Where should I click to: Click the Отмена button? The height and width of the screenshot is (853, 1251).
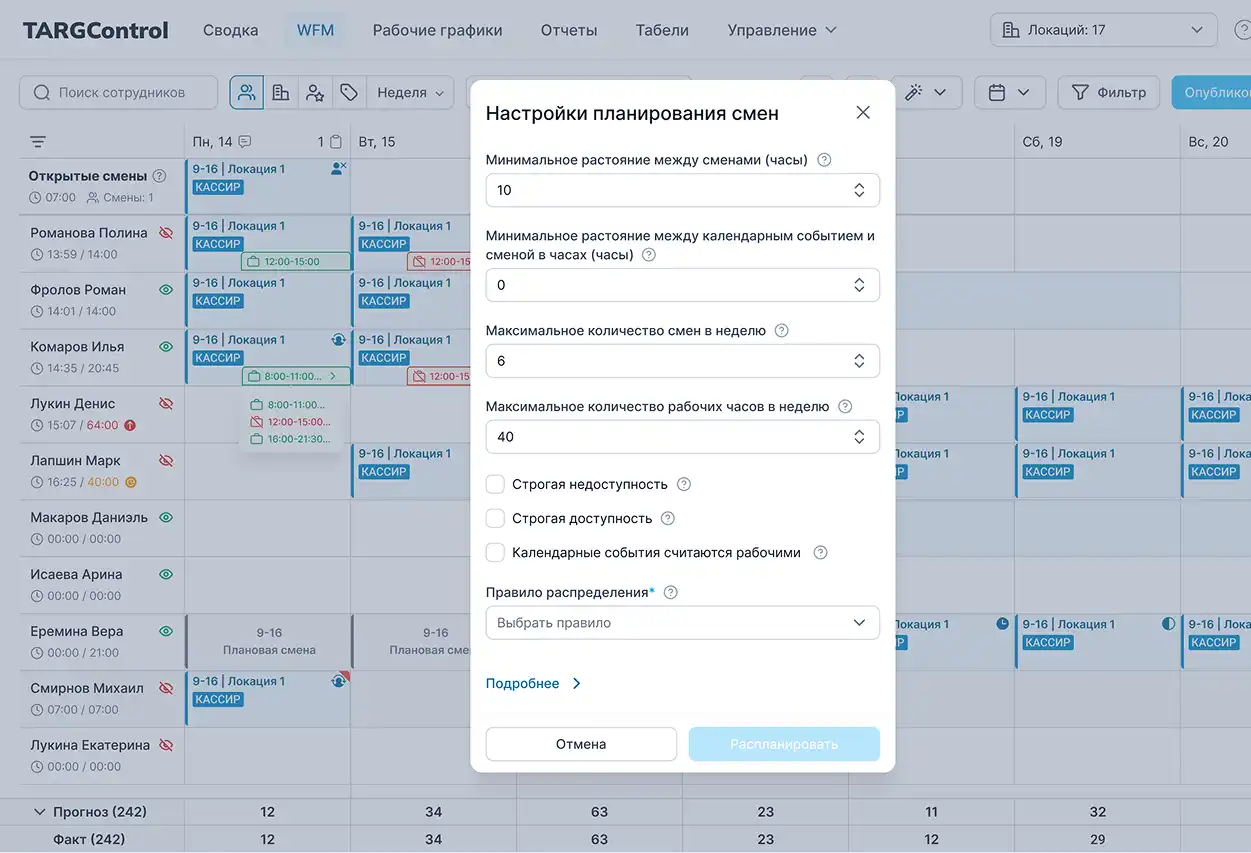click(x=581, y=744)
